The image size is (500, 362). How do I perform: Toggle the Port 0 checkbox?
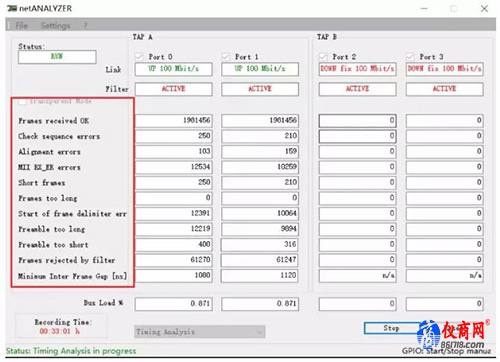coord(139,57)
